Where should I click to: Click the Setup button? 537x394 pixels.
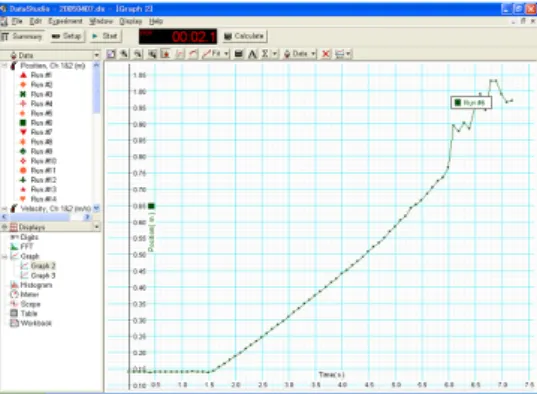(67, 36)
